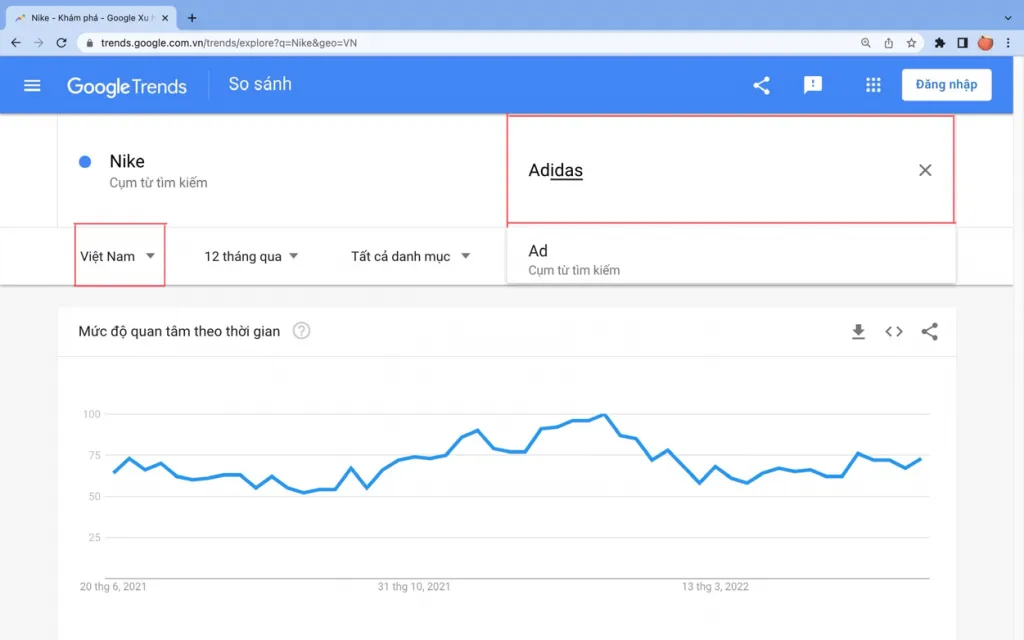Share this comparison from the header

click(761, 86)
